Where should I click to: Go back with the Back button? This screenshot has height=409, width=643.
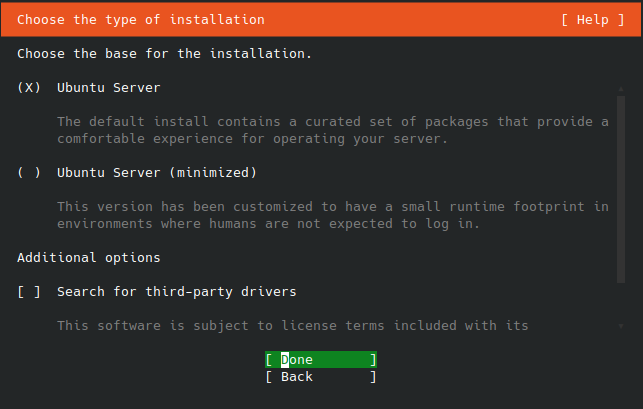pos(321,377)
